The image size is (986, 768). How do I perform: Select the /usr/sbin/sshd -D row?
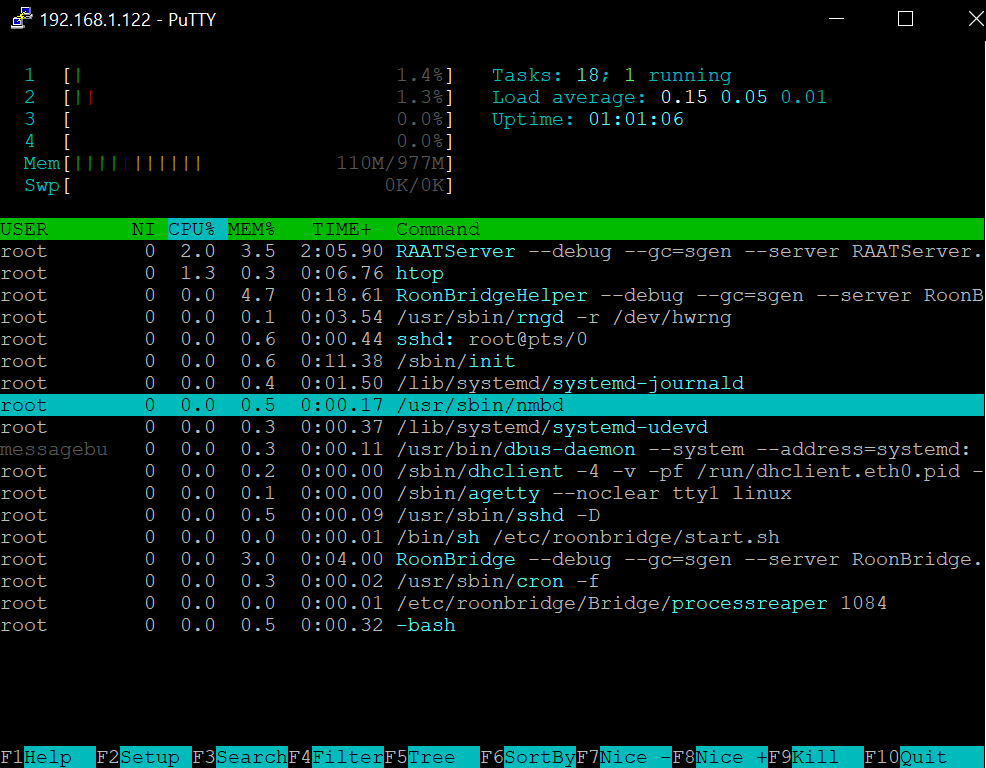coord(492,515)
